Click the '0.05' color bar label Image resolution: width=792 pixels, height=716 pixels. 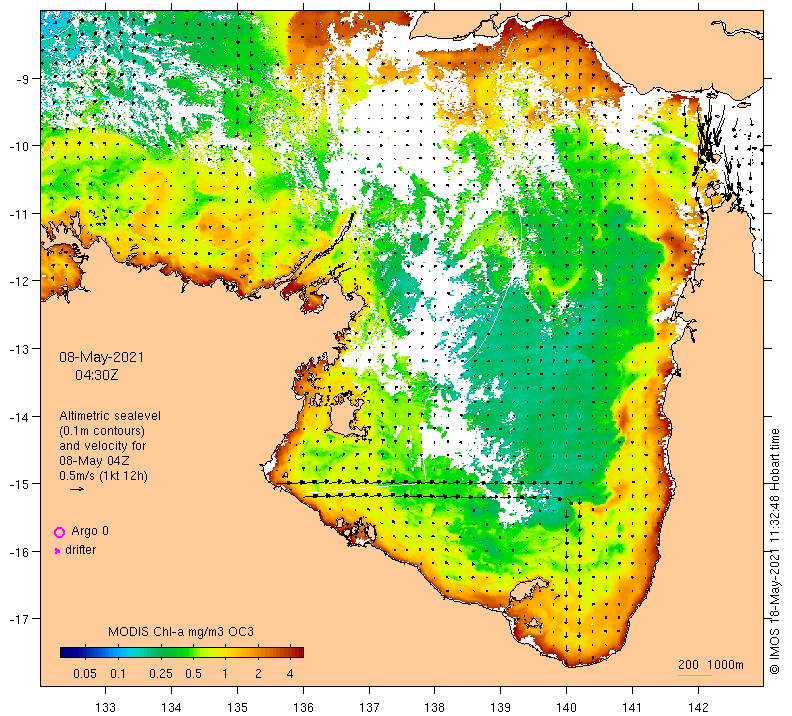[x=85, y=674]
